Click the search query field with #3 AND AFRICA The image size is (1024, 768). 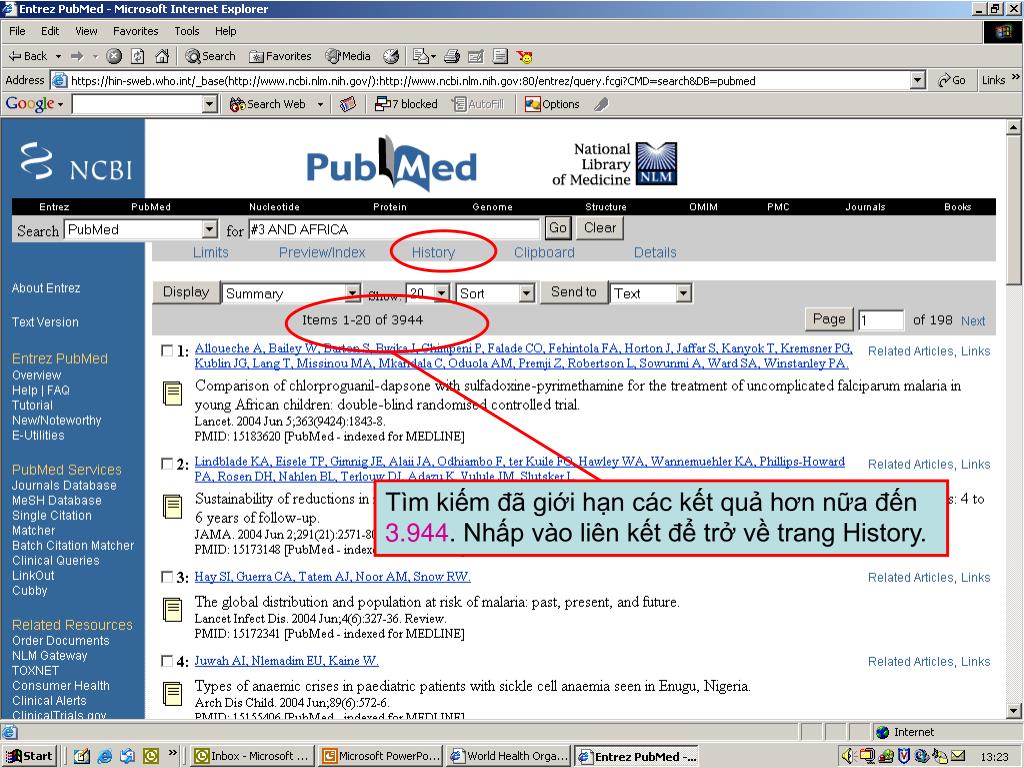coord(394,229)
